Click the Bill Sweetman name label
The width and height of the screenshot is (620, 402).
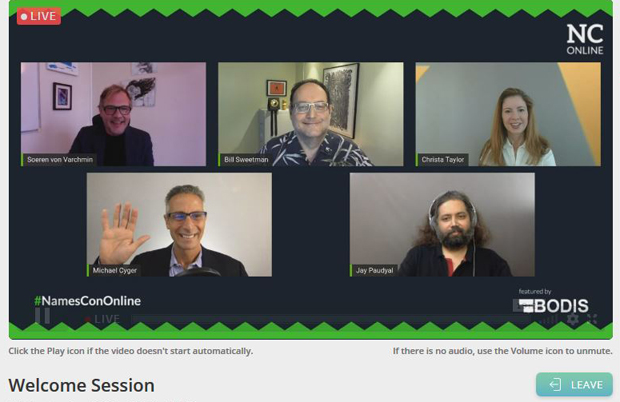click(246, 160)
